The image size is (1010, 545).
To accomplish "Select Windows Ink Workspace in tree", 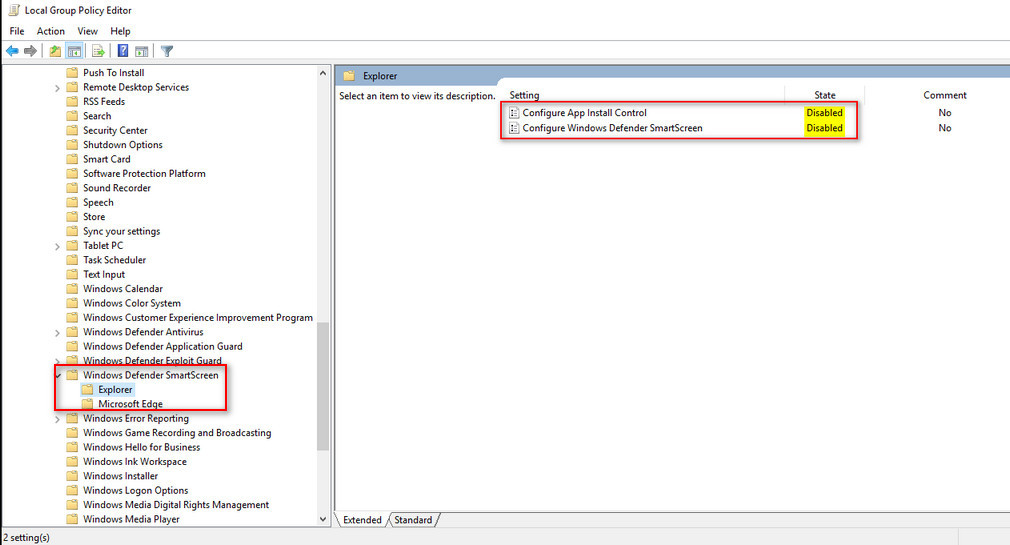I will click(135, 462).
